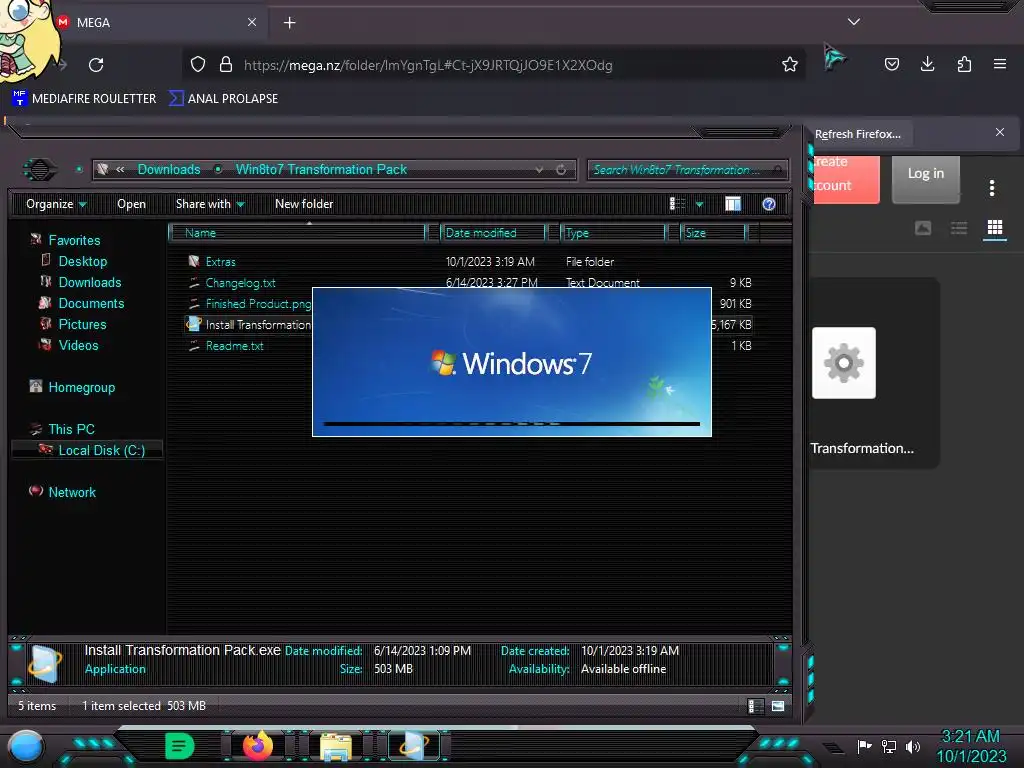Image resolution: width=1024 pixels, height=768 pixels.
Task: Open Pictures in navigation pane
Action: coord(82,324)
